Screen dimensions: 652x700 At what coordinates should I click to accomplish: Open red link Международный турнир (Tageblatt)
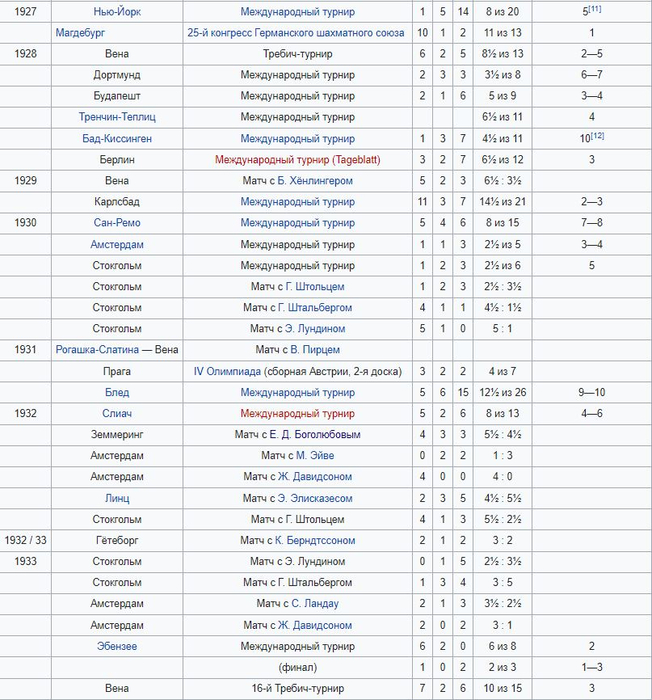pos(297,159)
